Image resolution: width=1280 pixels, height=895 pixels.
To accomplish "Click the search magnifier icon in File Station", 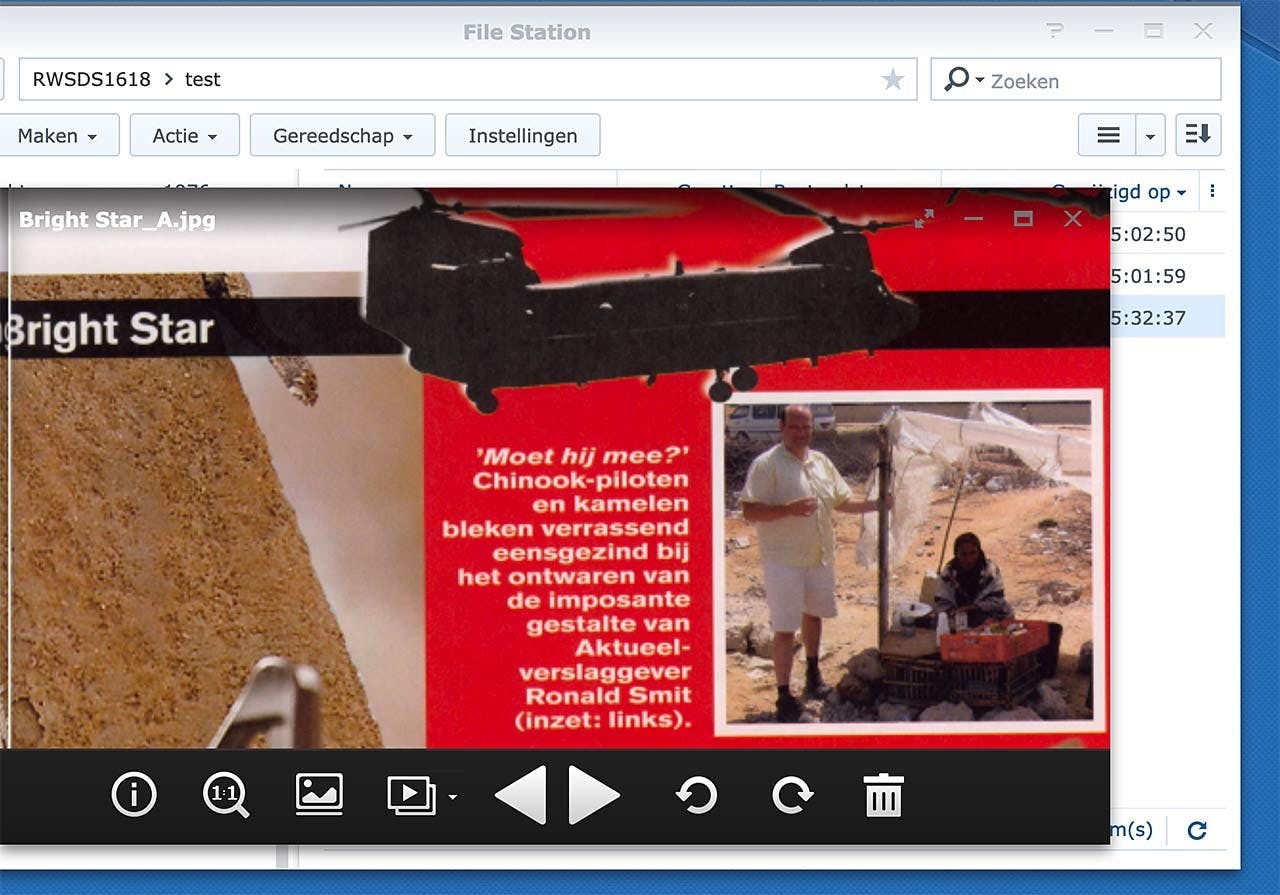I will pos(957,79).
